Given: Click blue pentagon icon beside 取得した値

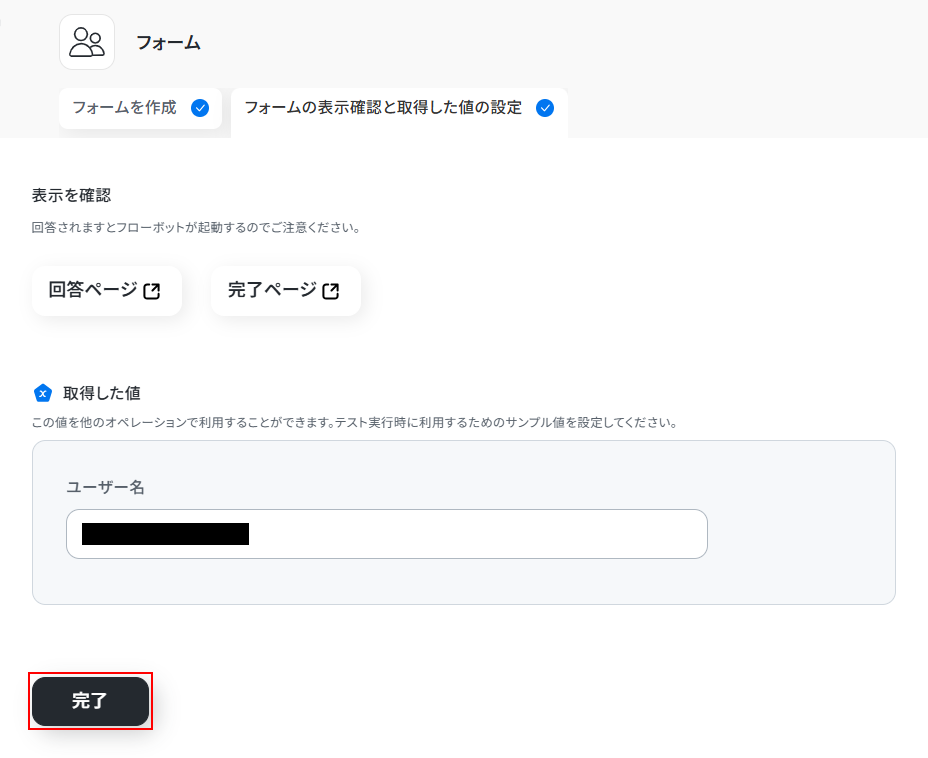Looking at the screenshot, I should (x=42, y=393).
